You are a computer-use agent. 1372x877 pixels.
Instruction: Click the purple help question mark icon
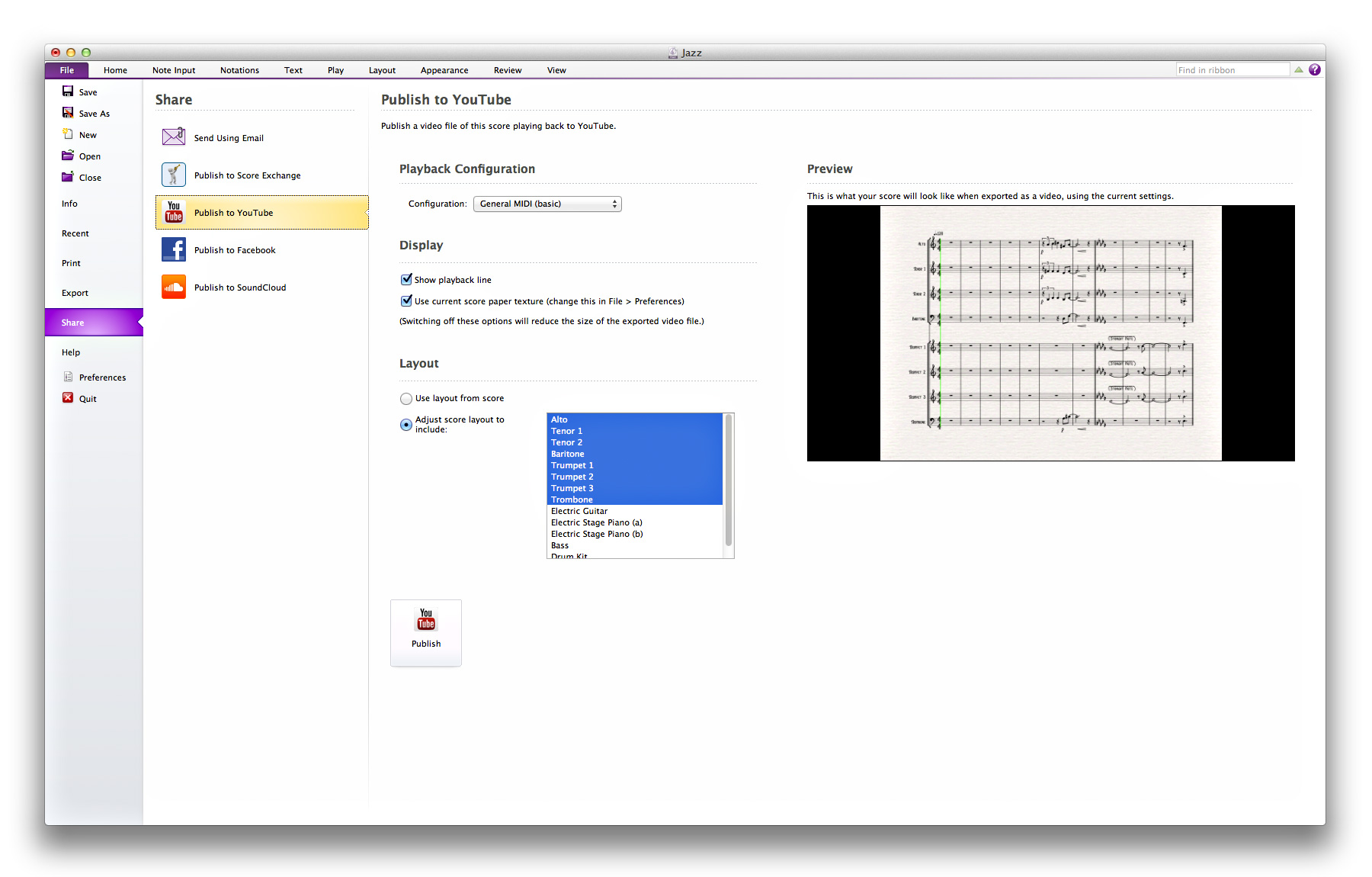pos(1315,69)
